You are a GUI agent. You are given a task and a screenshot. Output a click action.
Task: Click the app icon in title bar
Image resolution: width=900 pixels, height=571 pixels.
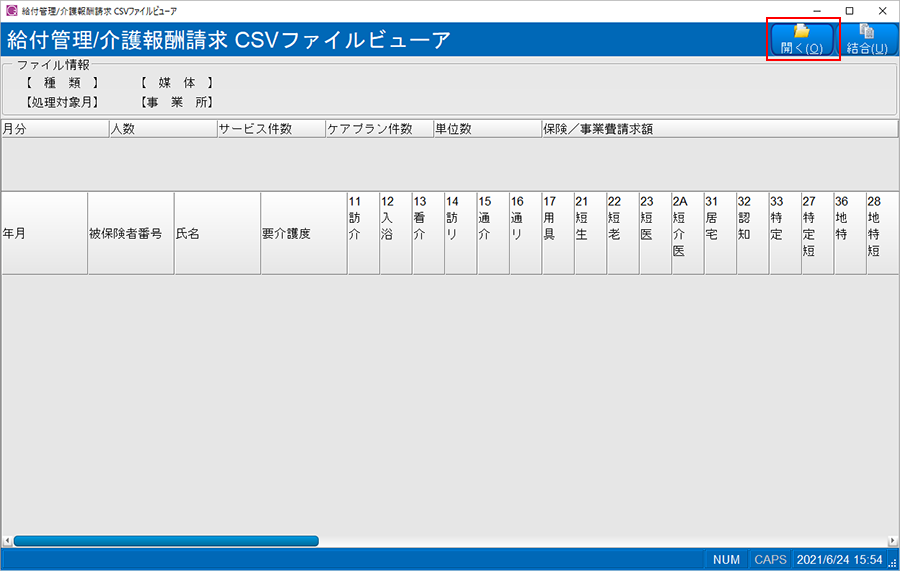click(11, 10)
